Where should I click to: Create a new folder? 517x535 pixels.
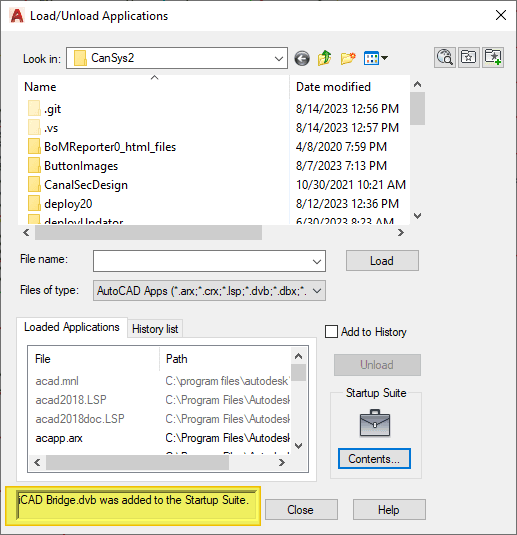coord(348,58)
